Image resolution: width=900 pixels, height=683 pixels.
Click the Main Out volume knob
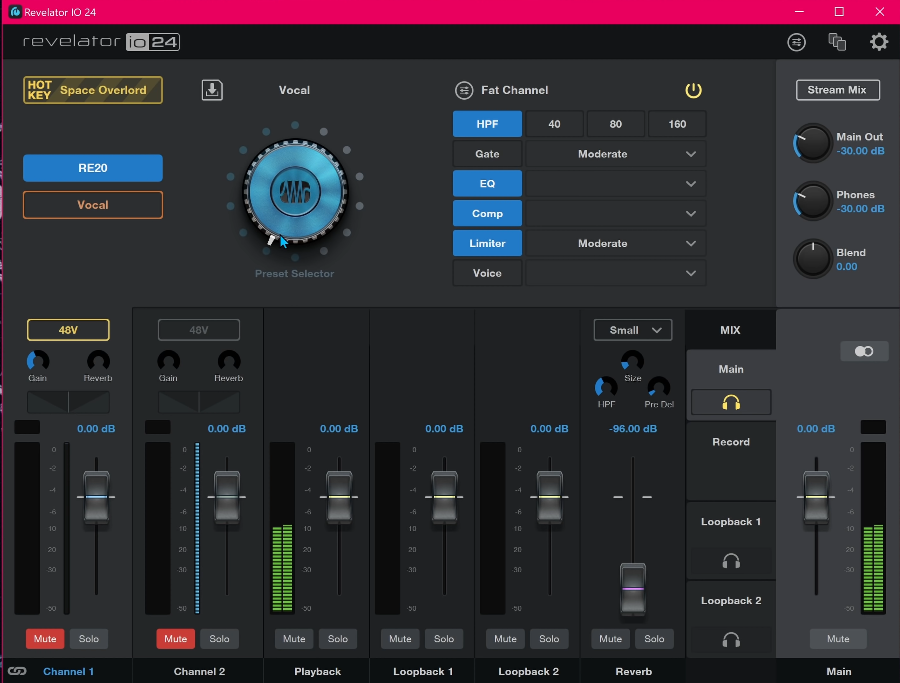tap(812, 143)
